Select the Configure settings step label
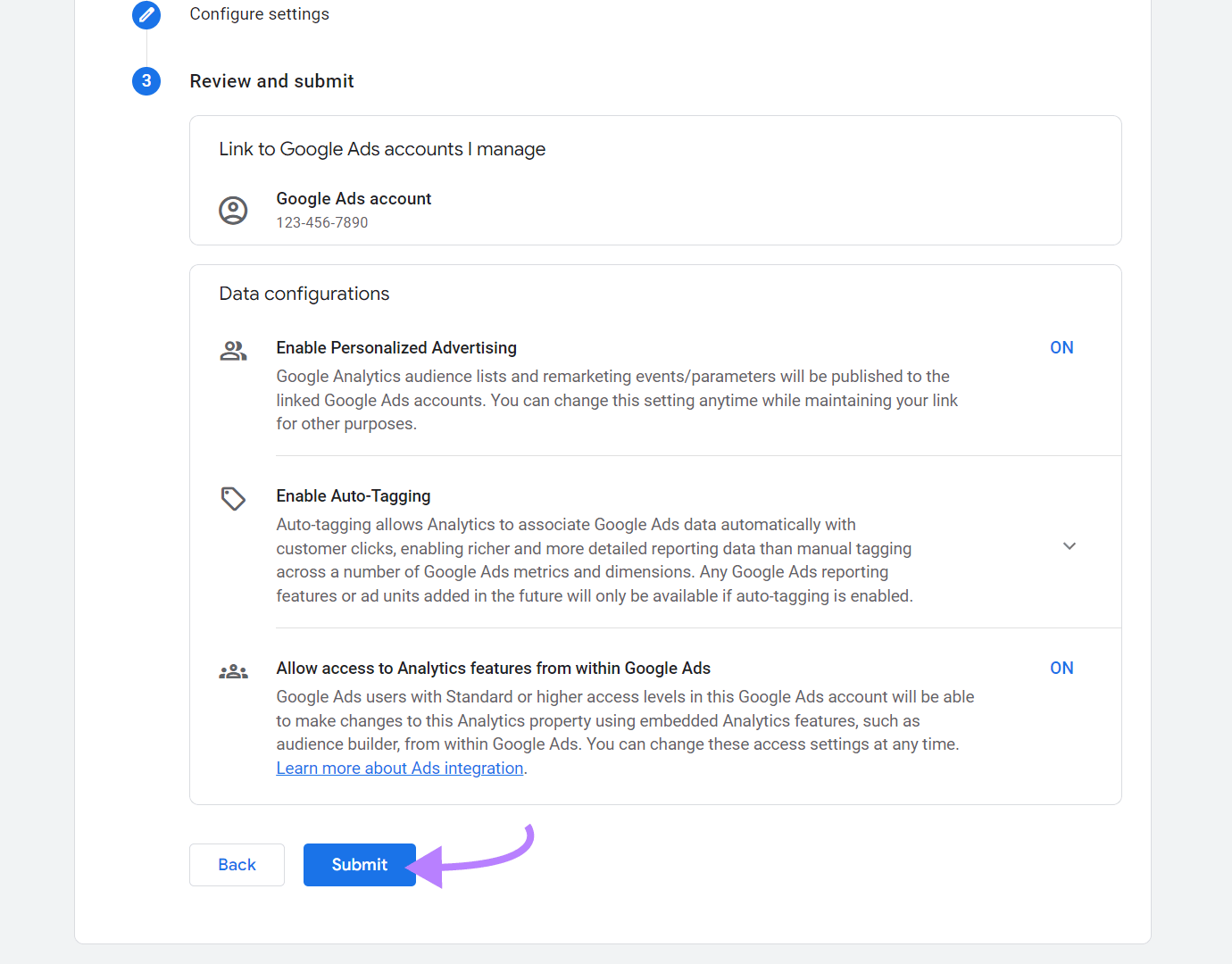 (259, 13)
